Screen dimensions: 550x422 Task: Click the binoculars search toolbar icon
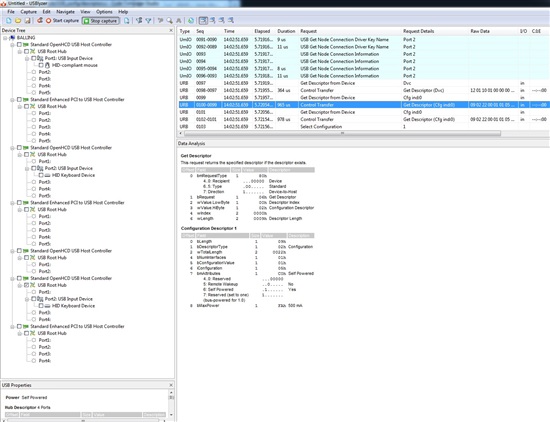coord(179,21)
